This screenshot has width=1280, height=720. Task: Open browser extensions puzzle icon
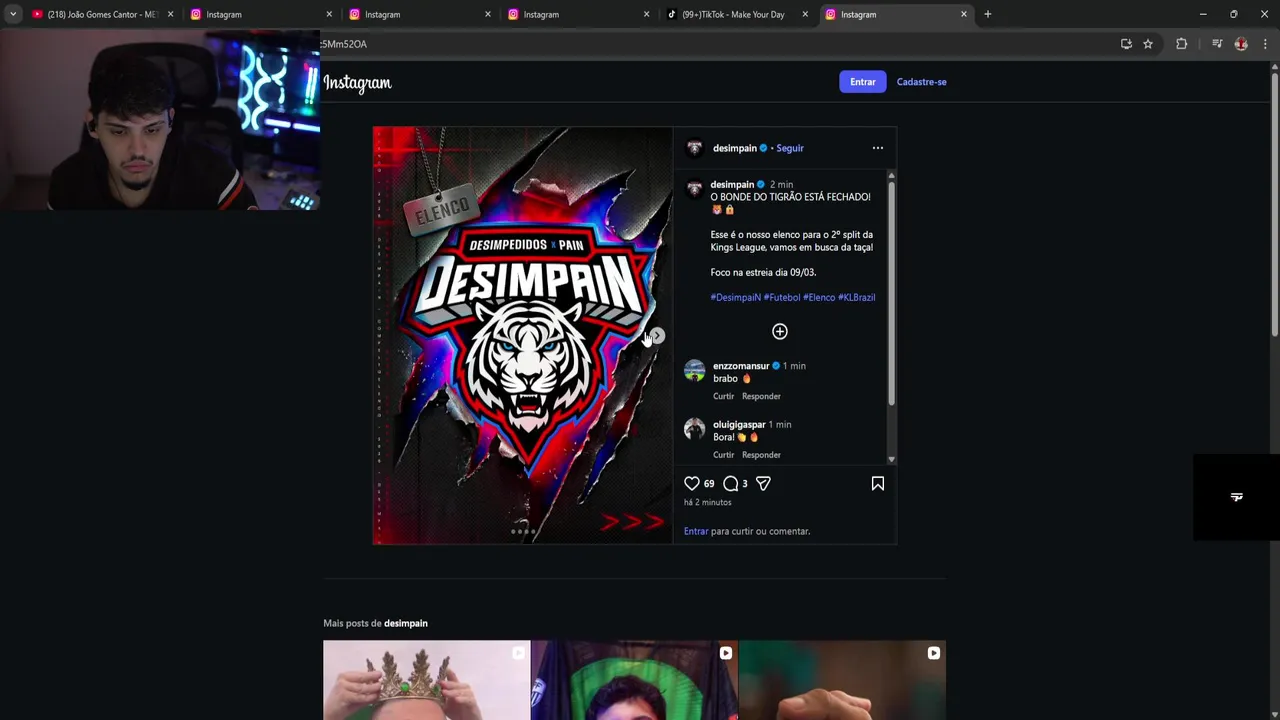tap(1181, 44)
